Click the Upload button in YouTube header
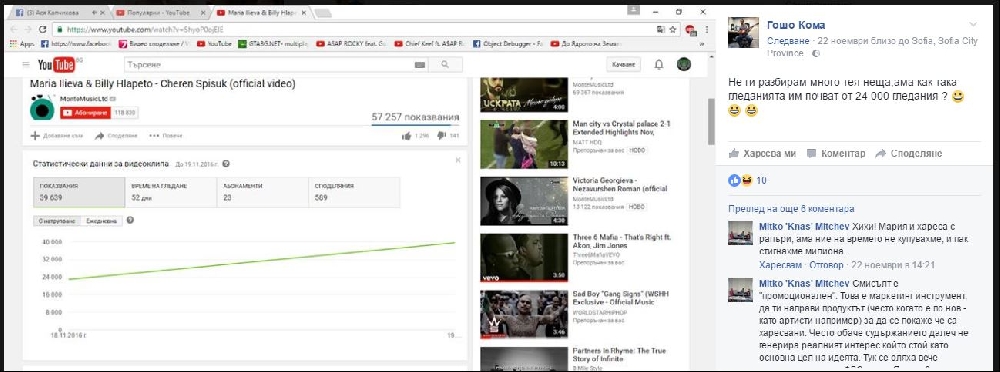 tap(622, 65)
